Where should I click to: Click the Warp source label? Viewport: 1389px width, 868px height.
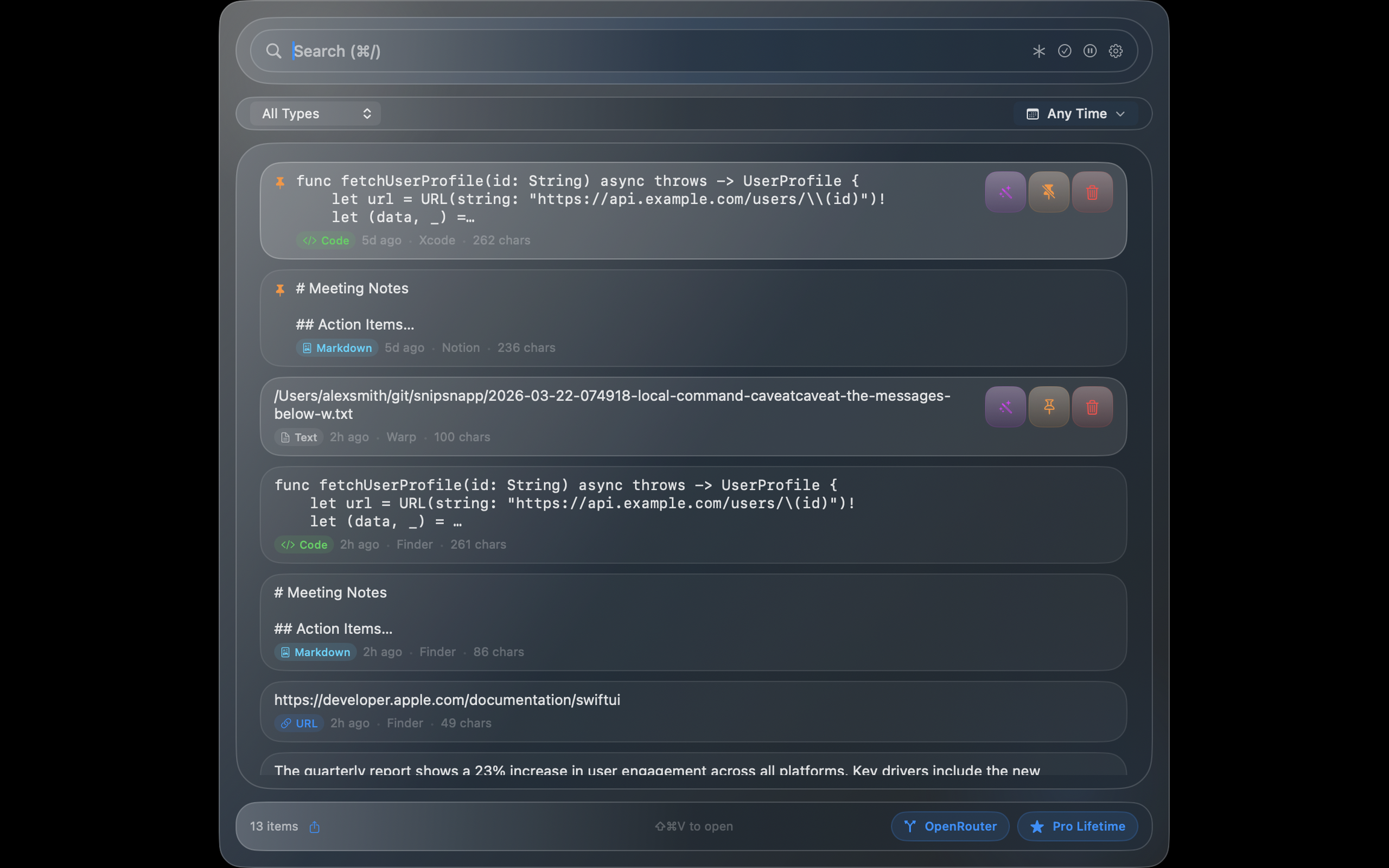(401, 437)
